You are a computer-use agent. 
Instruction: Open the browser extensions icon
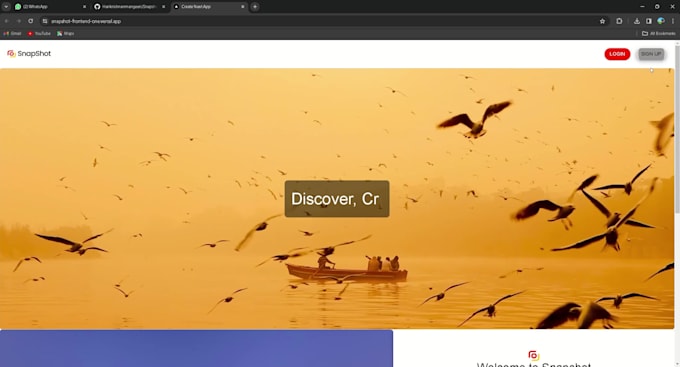(x=619, y=21)
